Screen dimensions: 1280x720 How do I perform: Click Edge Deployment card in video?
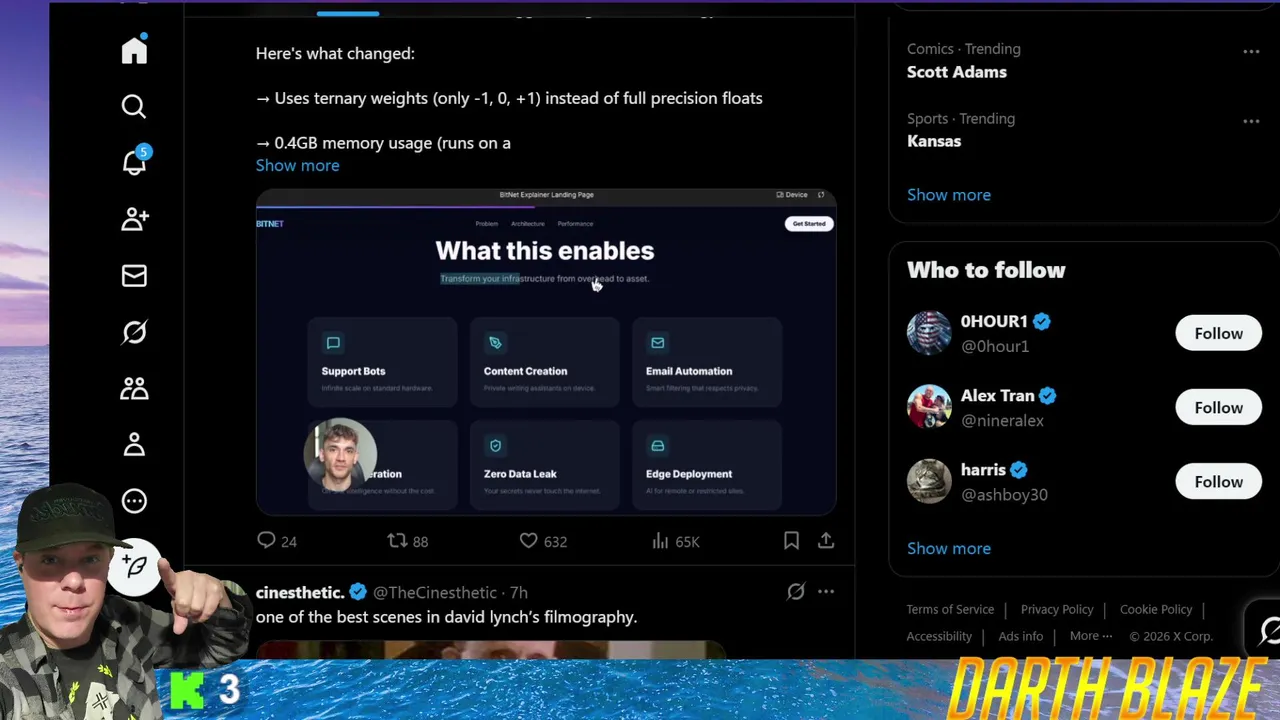click(707, 464)
